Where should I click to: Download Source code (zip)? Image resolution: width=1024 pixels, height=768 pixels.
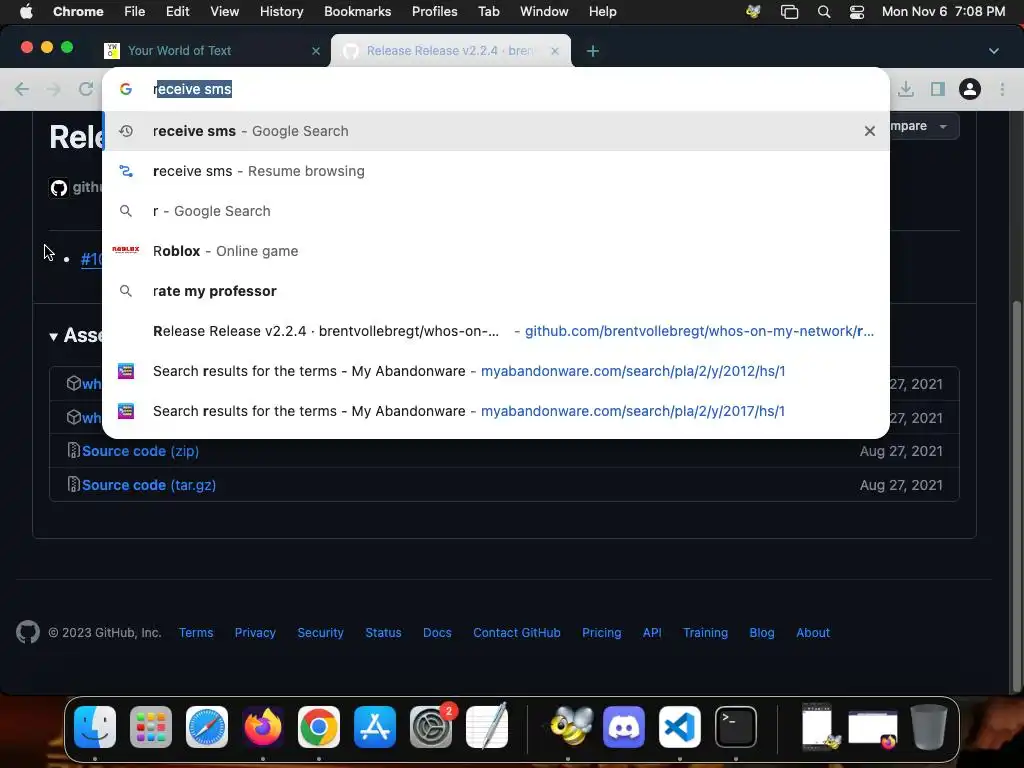click(x=140, y=451)
